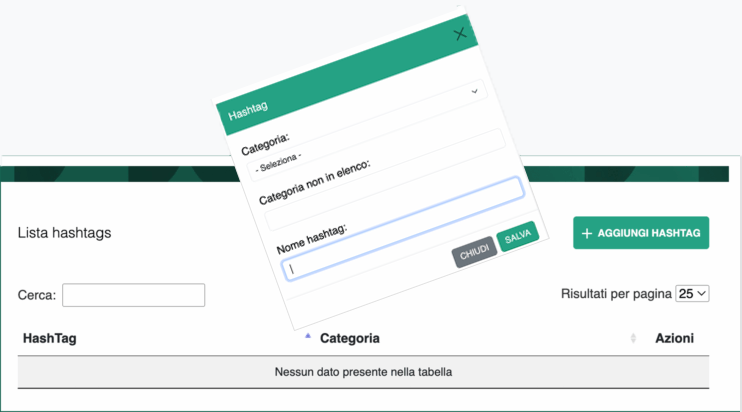The width and height of the screenshot is (742, 412).
Task: Sort the table by Categoria column header
Action: point(350,339)
